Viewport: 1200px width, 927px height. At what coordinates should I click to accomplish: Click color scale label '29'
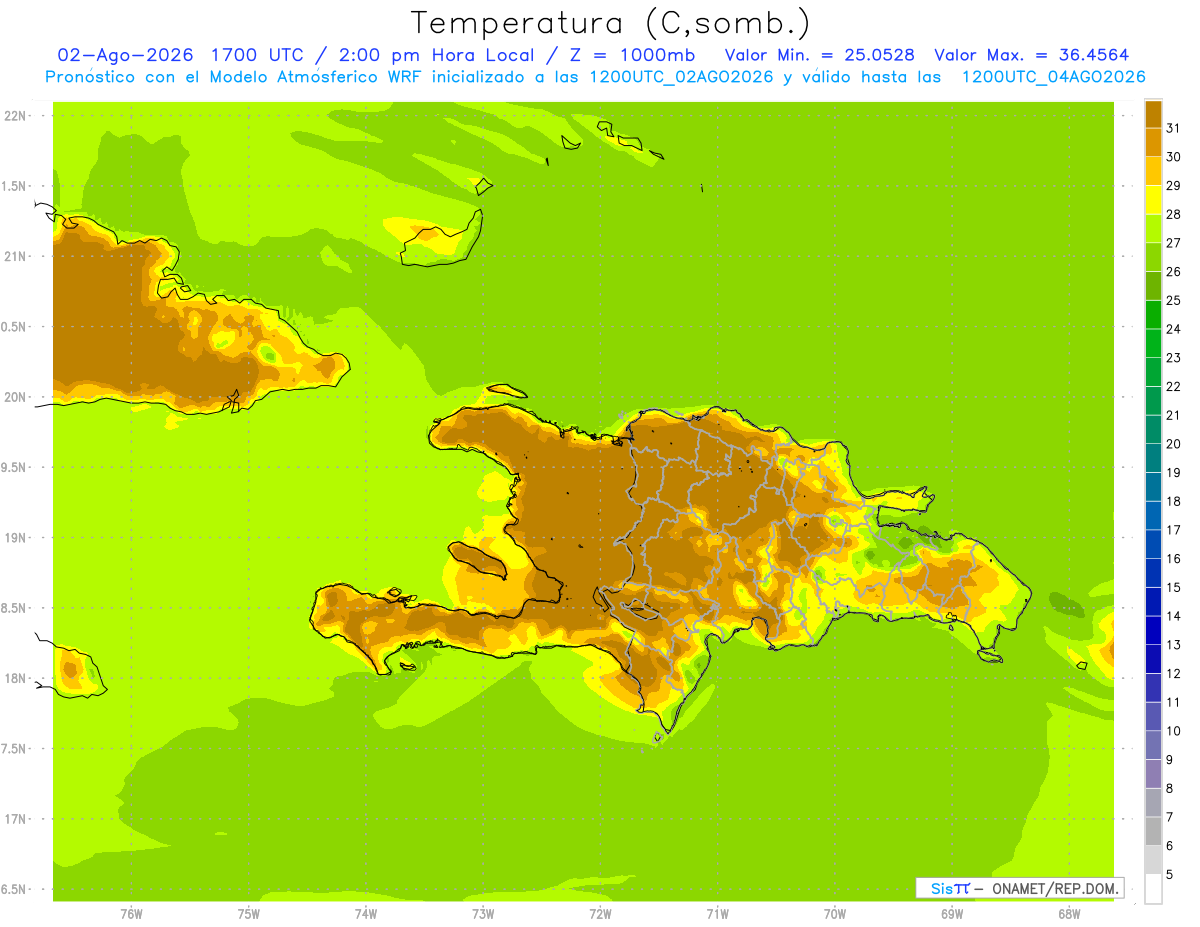(1173, 185)
